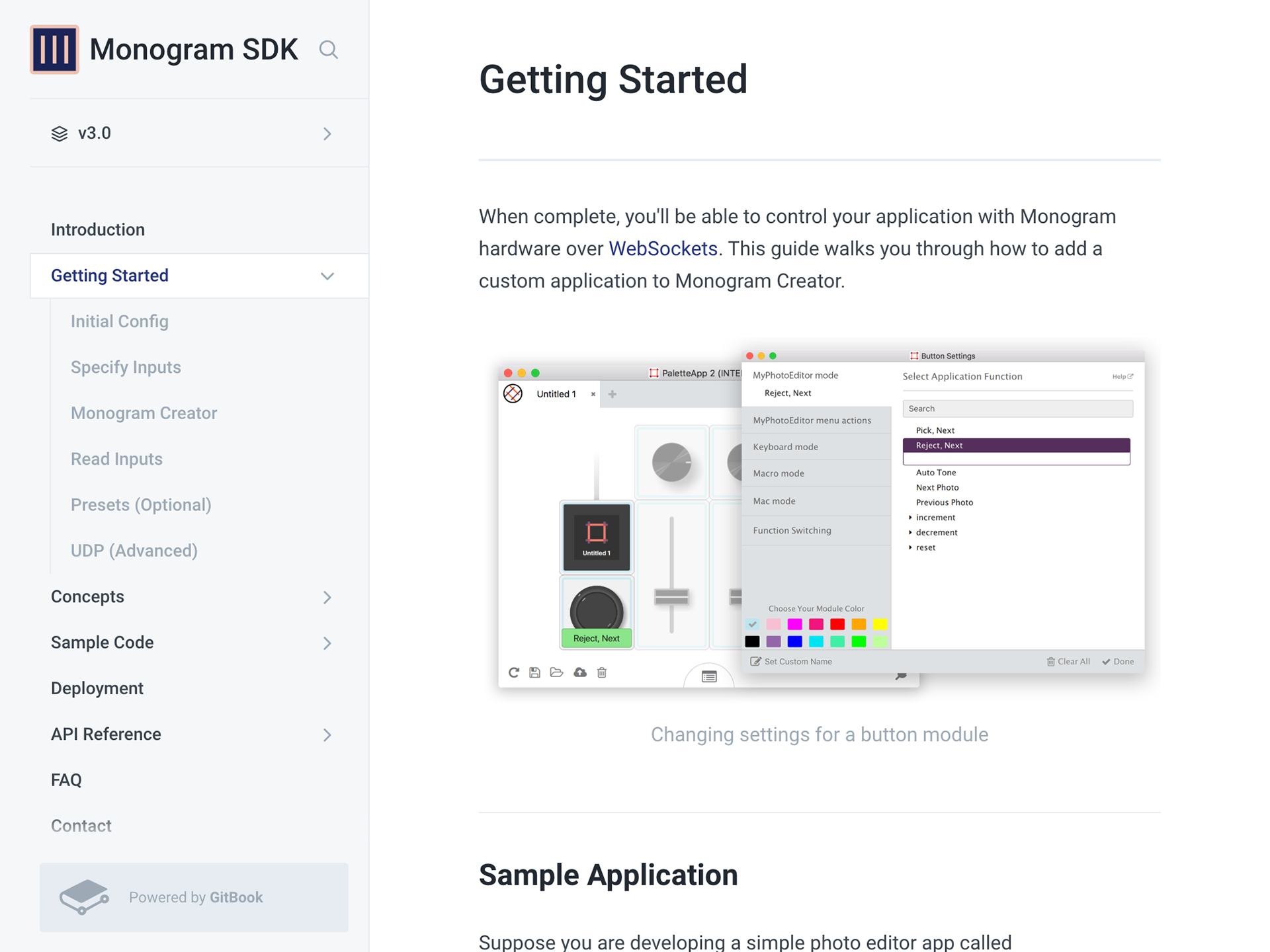This screenshot has height=952, width=1270.
Task: Open the button module settings screenshot
Action: (x=821, y=518)
